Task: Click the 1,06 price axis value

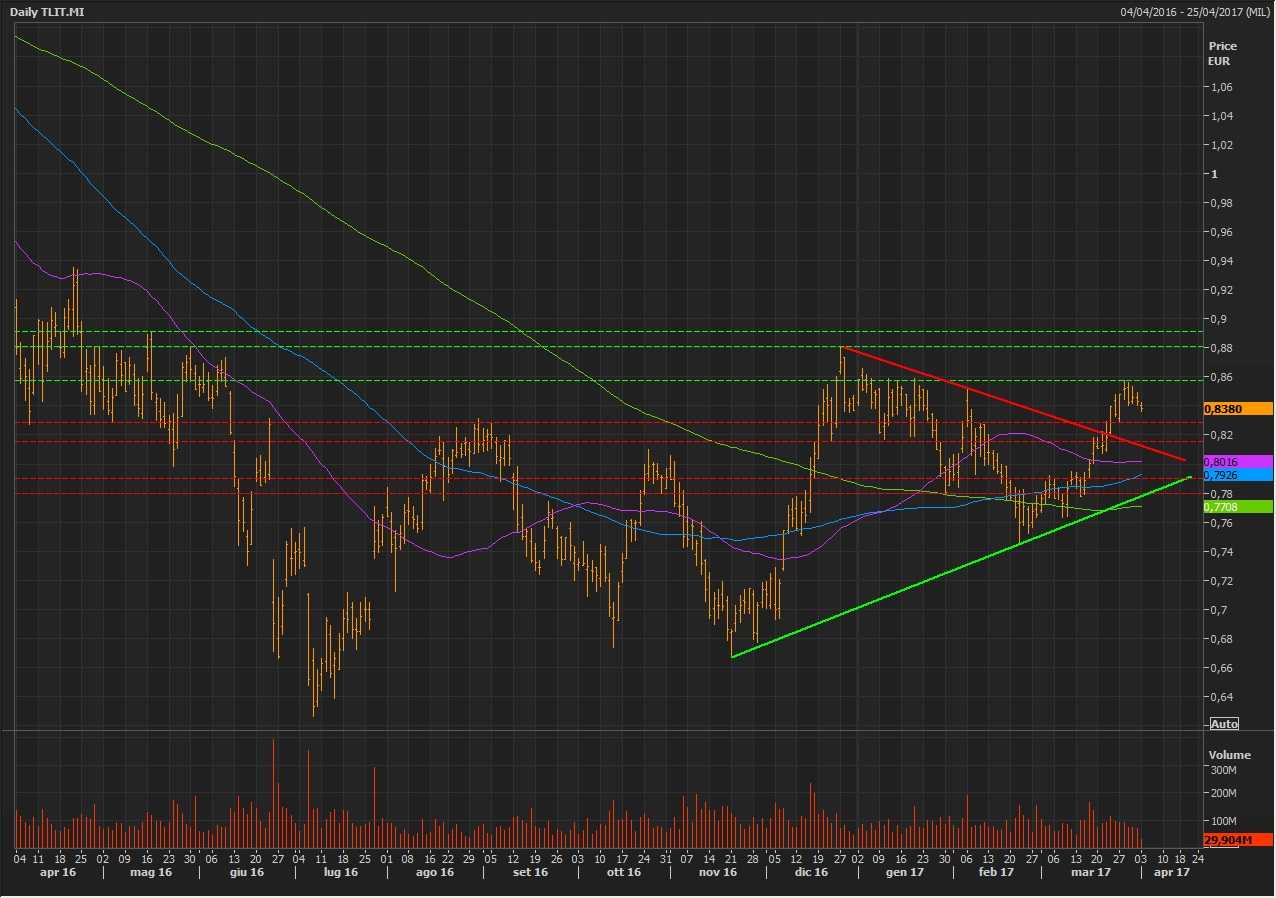Action: tap(1221, 87)
